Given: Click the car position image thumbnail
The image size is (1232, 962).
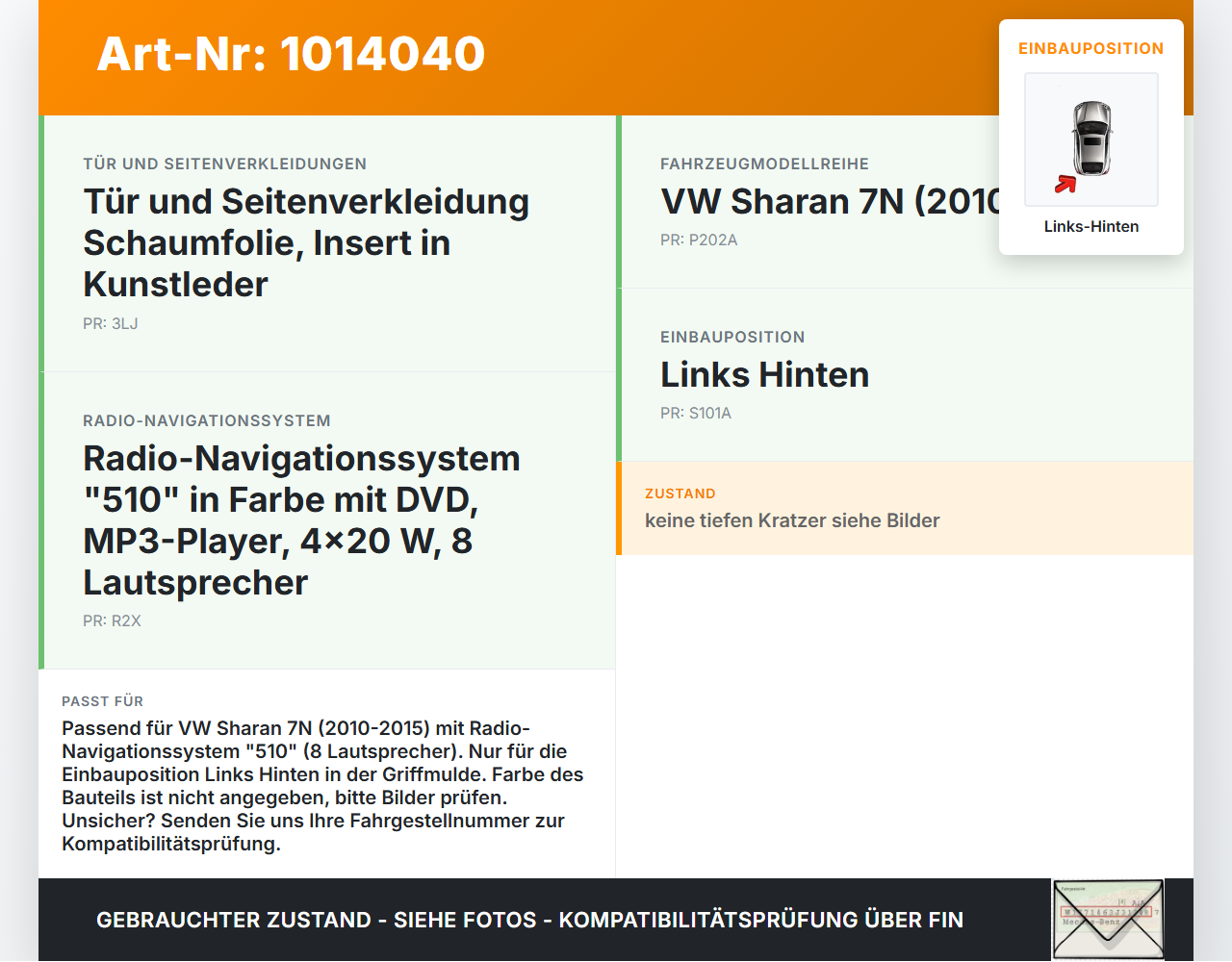Looking at the screenshot, I should point(1091,139).
